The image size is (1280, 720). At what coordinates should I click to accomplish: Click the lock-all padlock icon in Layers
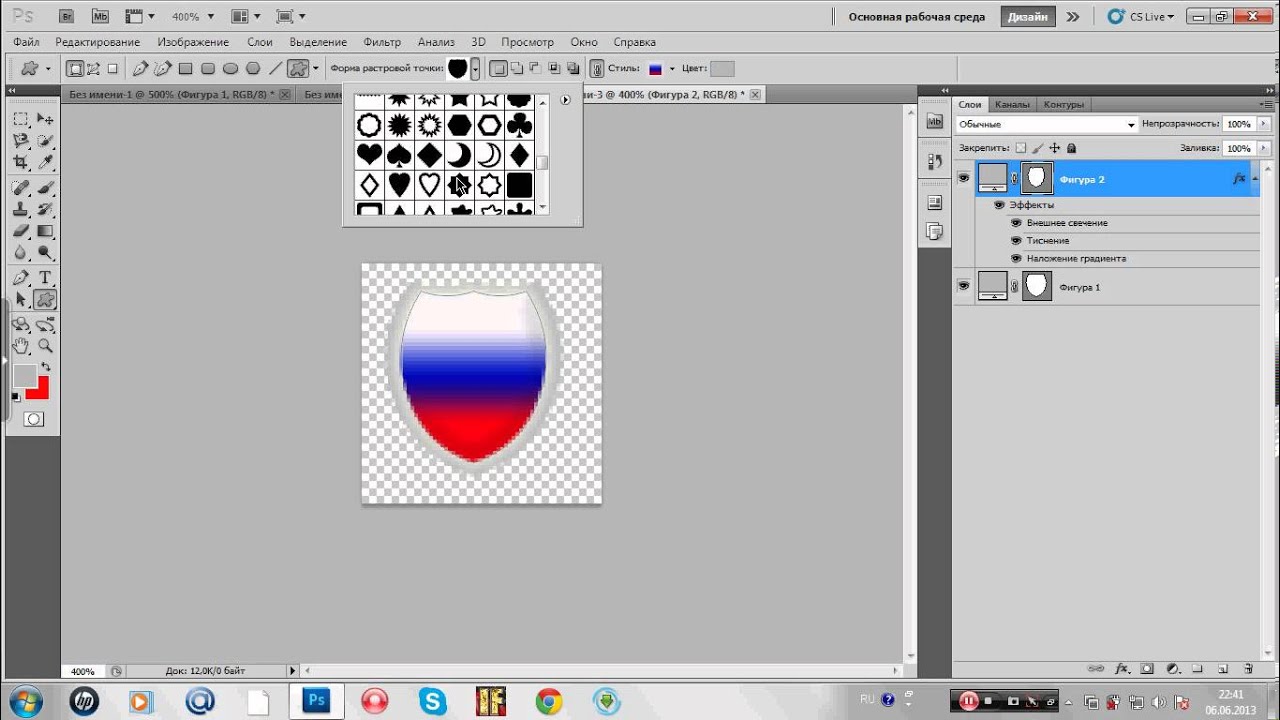[x=1070, y=148]
